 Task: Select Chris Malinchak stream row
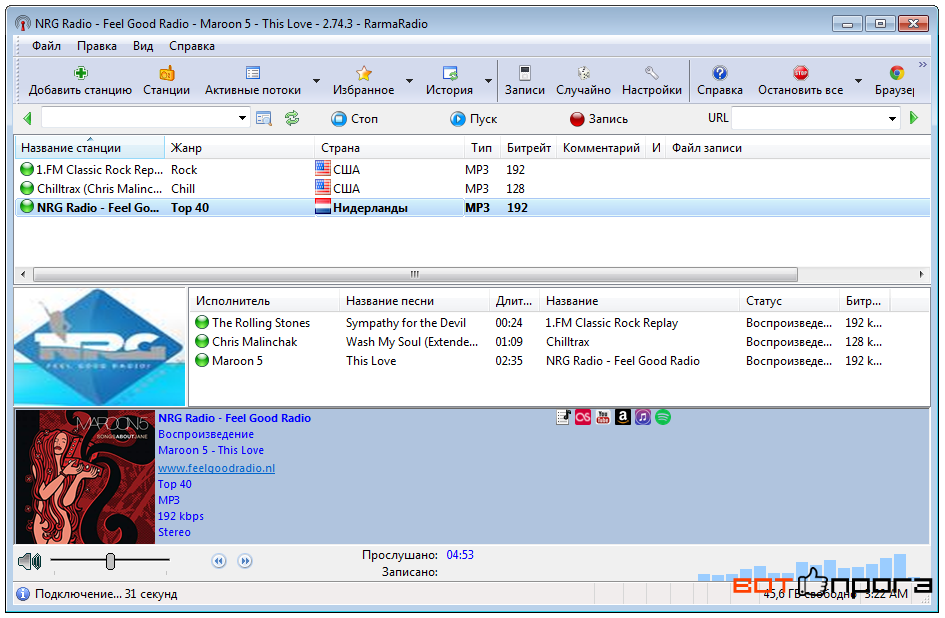559,342
